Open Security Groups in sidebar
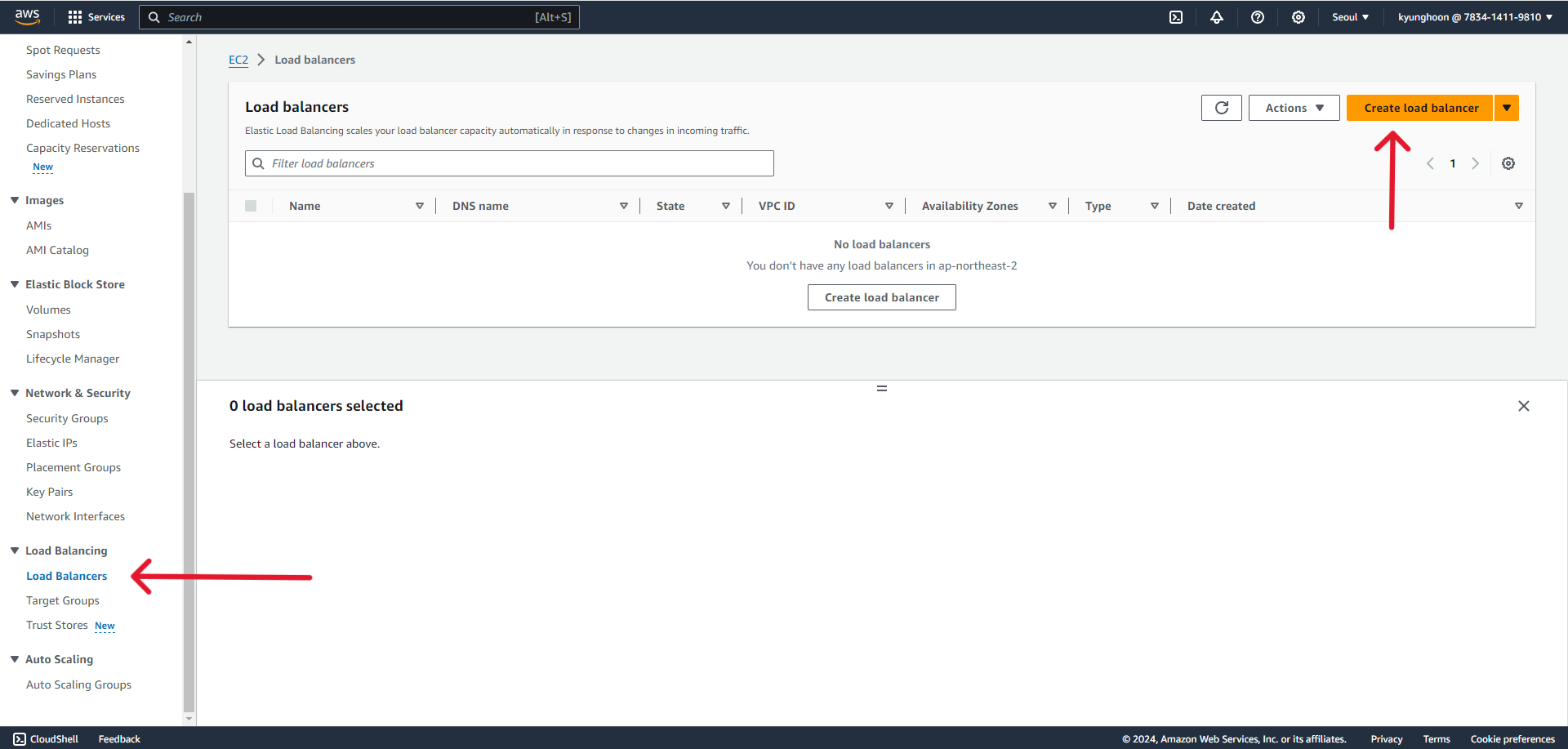This screenshot has width=1568, height=749. (x=67, y=418)
